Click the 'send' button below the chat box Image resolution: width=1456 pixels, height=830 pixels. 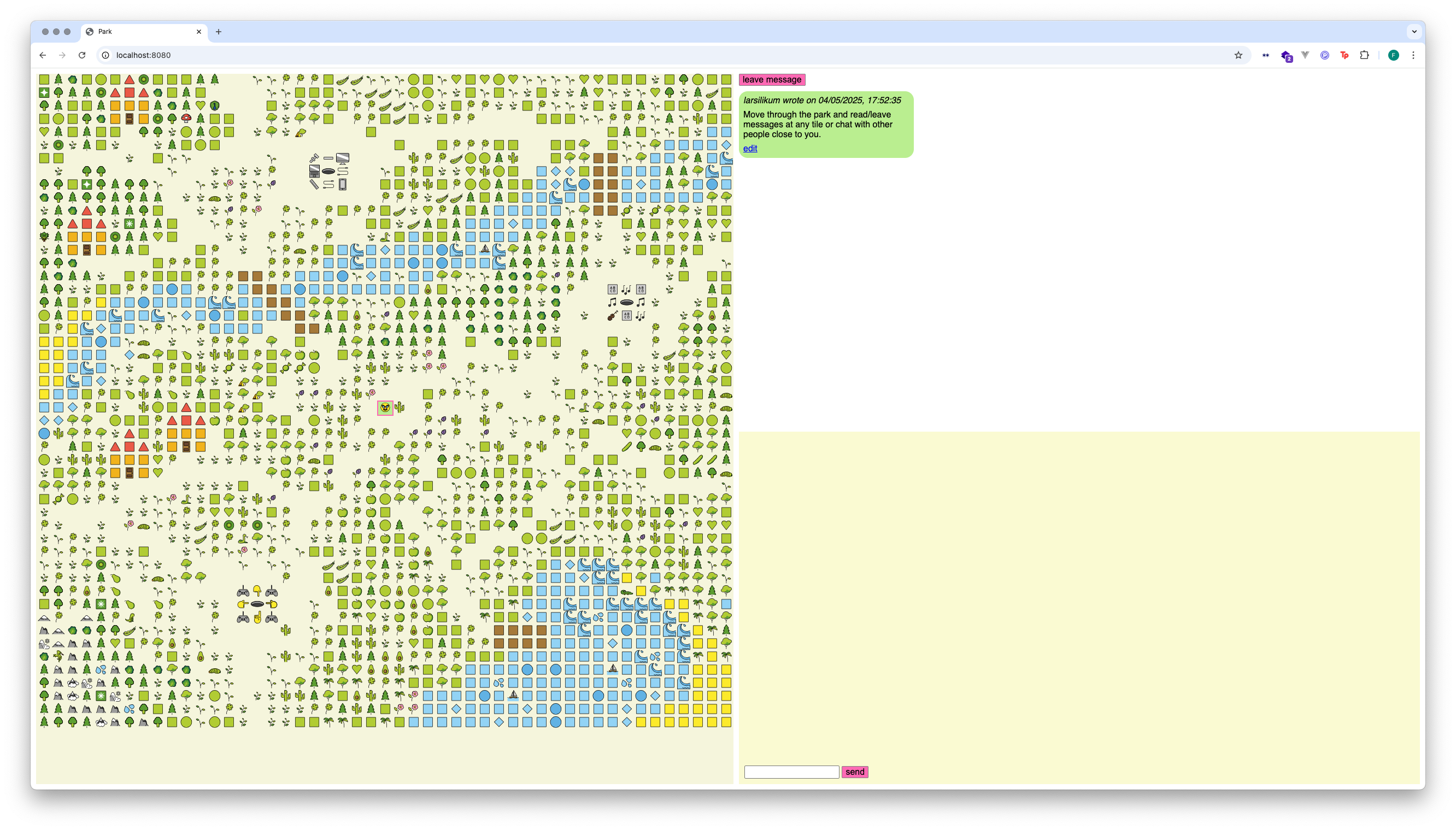(x=855, y=772)
